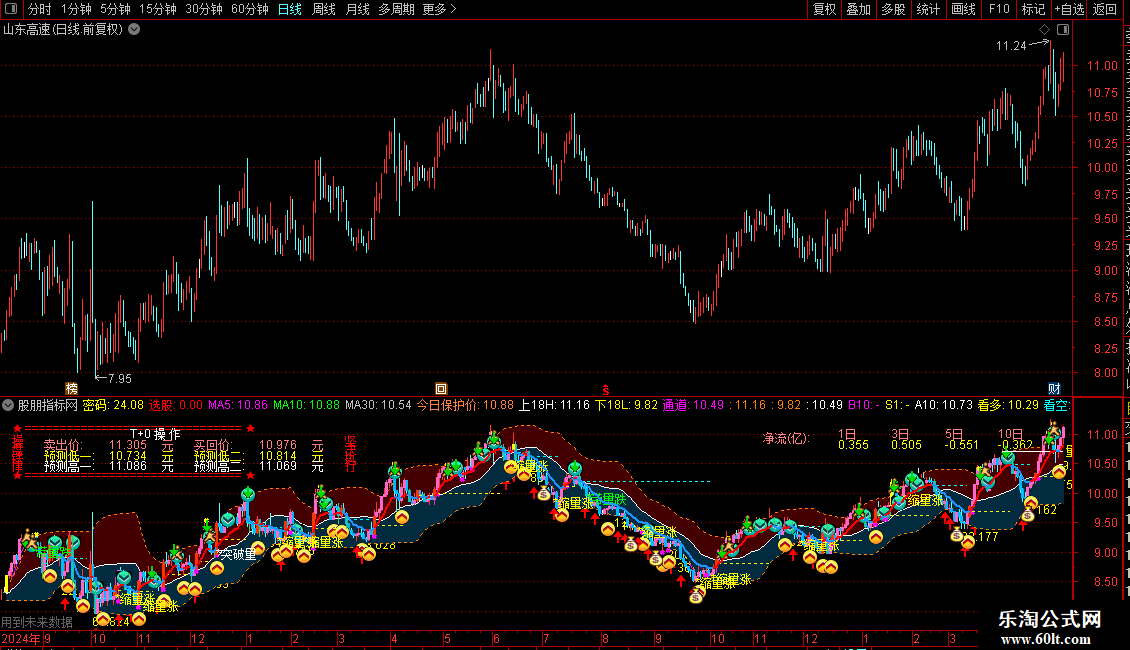Expand the 更多 periods menu
Screen dimensions: 1130x650
[439, 9]
